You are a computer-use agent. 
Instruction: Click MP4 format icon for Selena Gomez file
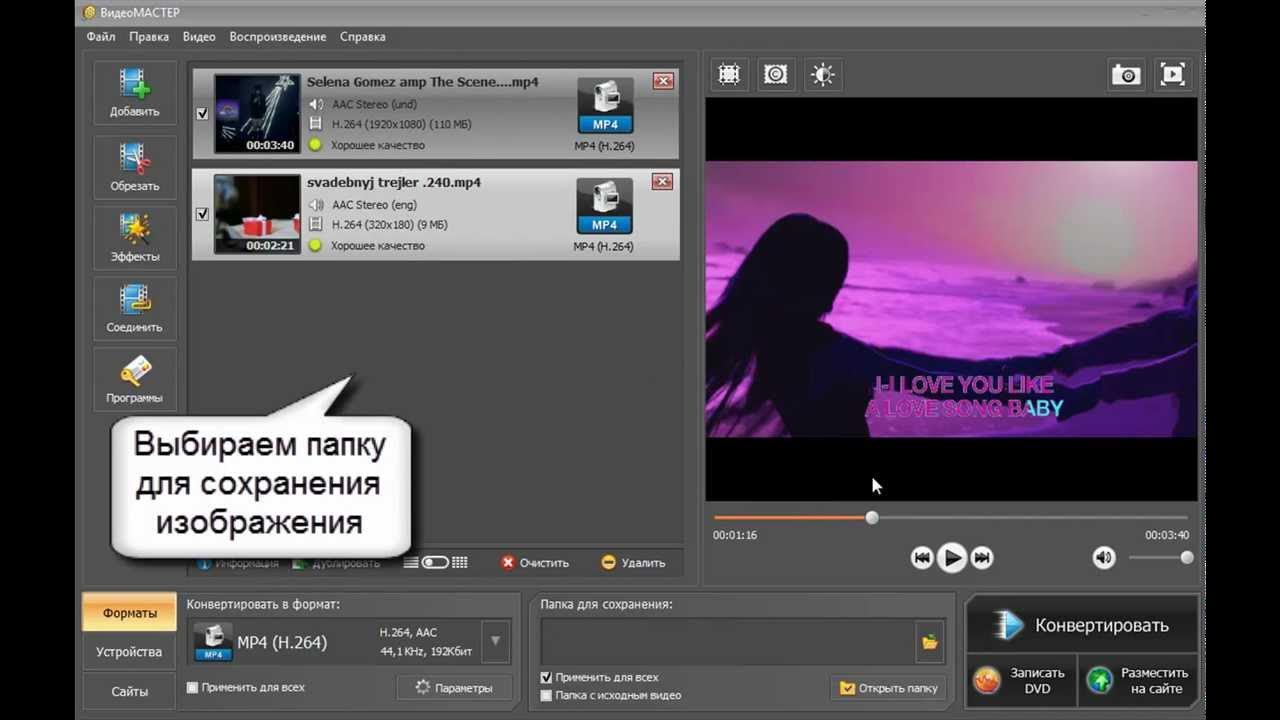605,105
